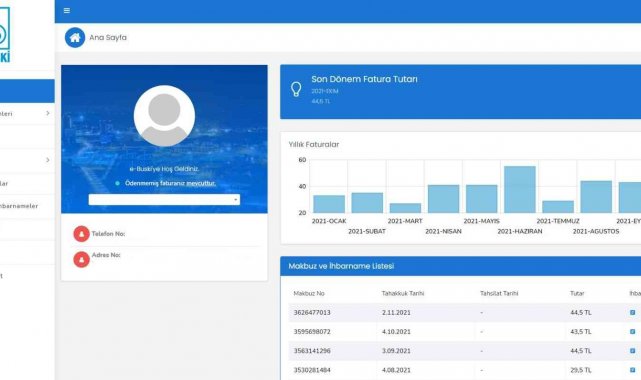
Task: Open the subscriber selection dropdown
Action: tap(164, 199)
